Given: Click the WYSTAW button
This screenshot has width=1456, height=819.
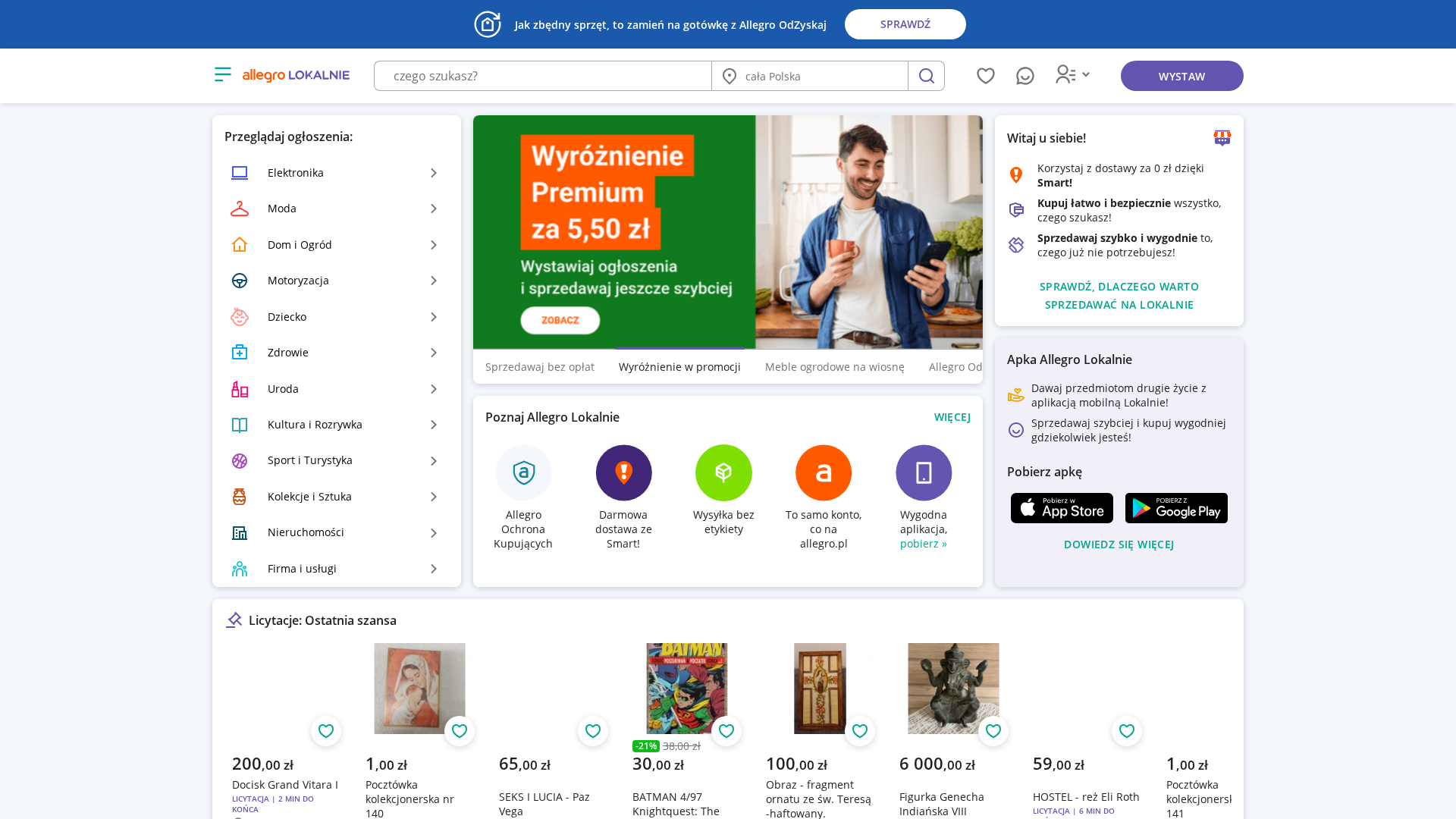Looking at the screenshot, I should tap(1181, 76).
